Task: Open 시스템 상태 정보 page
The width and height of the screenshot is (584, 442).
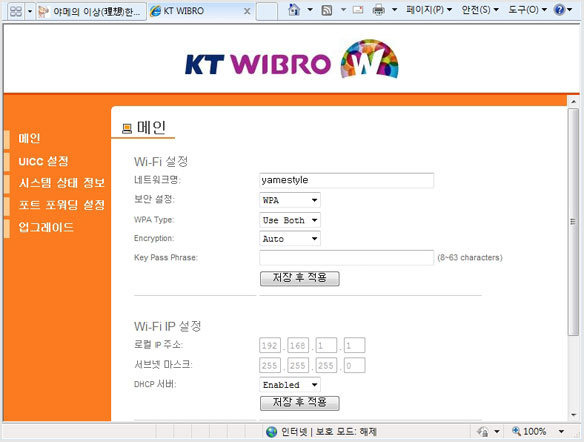Action: (62, 183)
